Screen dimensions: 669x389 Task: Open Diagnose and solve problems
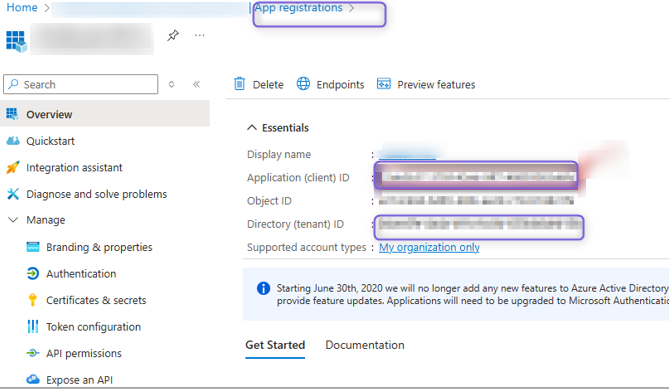96,194
